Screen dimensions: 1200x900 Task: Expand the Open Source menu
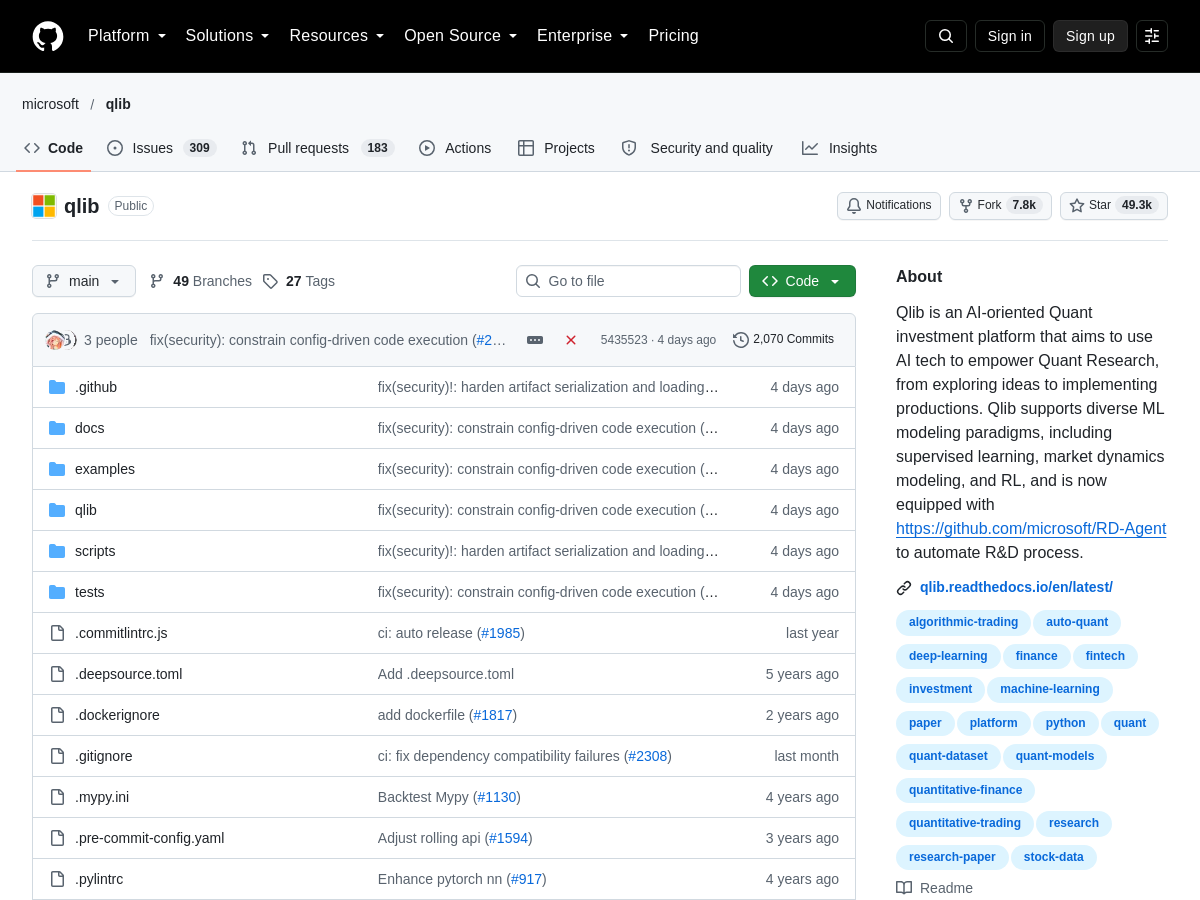tap(461, 36)
